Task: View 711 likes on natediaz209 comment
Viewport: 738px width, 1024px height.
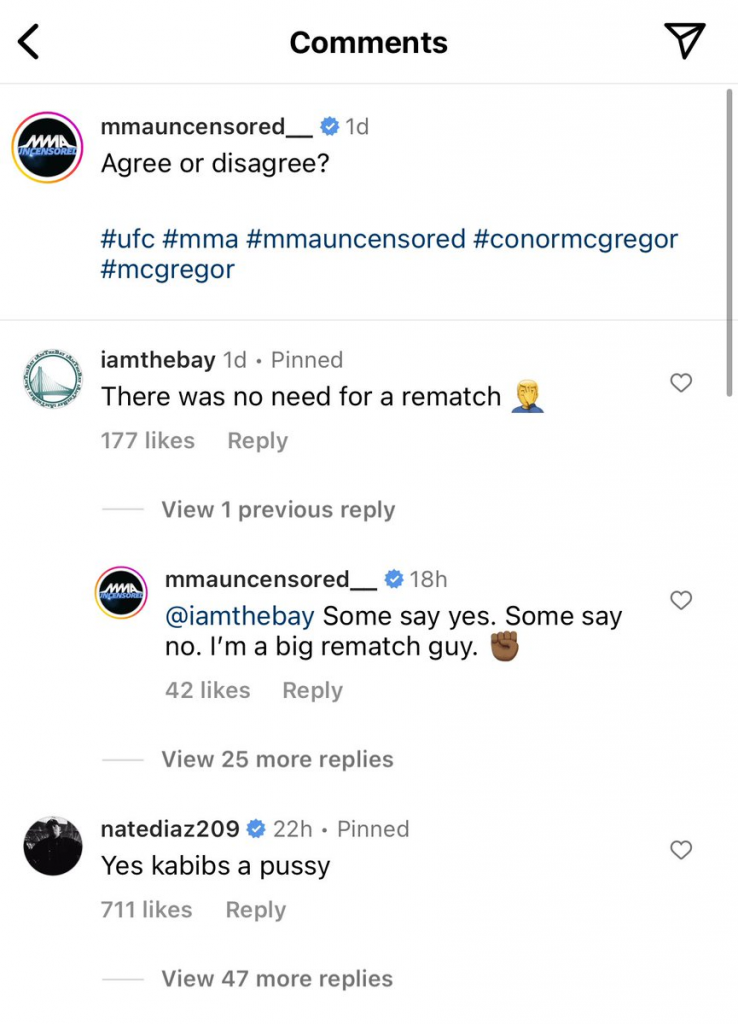Action: (146, 910)
